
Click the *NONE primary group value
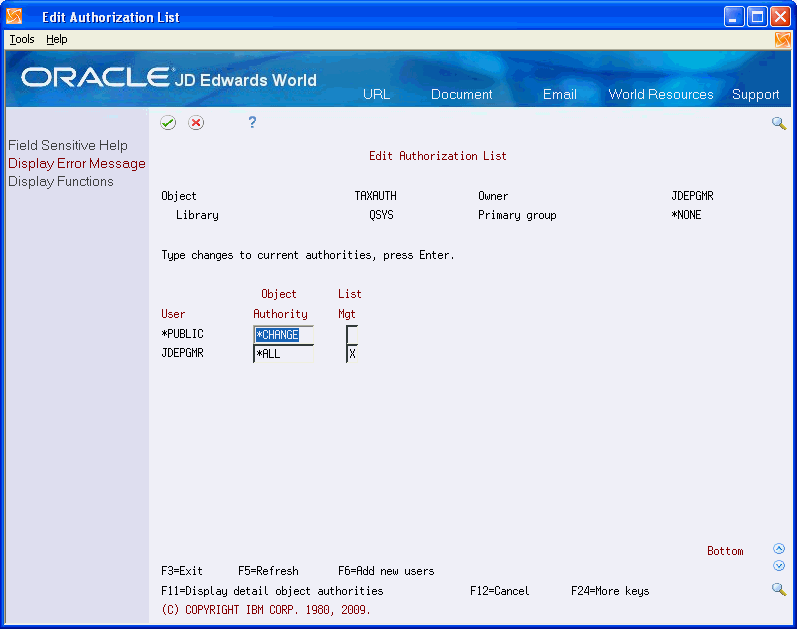coord(686,215)
